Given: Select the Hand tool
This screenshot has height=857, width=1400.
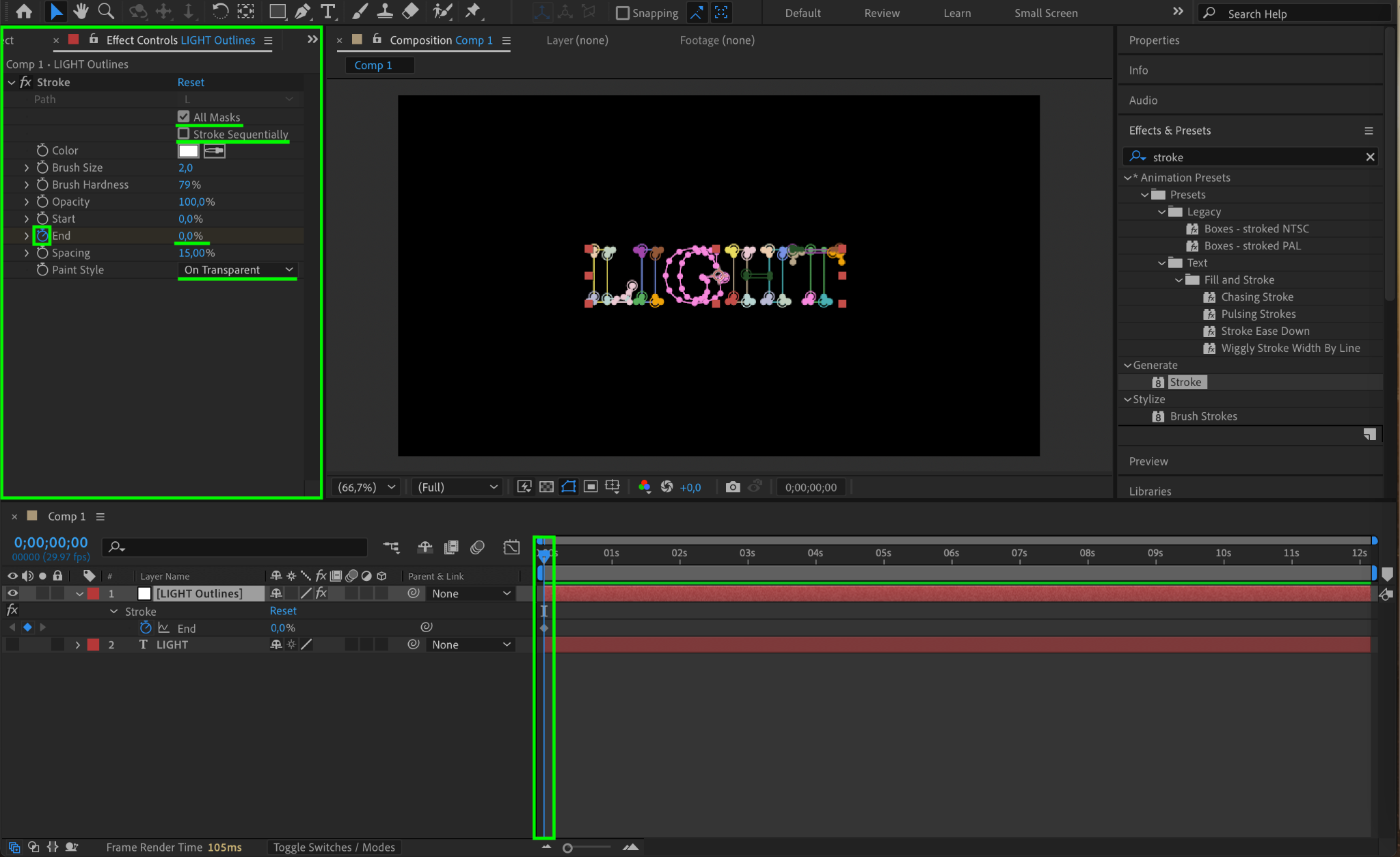Looking at the screenshot, I should 81,12.
